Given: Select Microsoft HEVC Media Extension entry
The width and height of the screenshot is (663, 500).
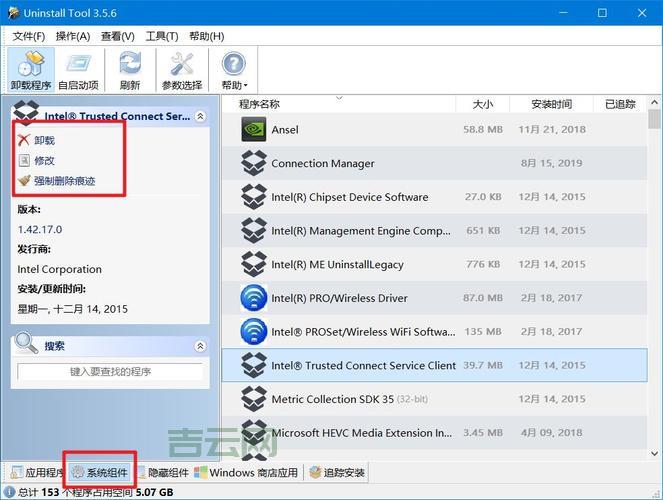Looking at the screenshot, I should [x=360, y=433].
